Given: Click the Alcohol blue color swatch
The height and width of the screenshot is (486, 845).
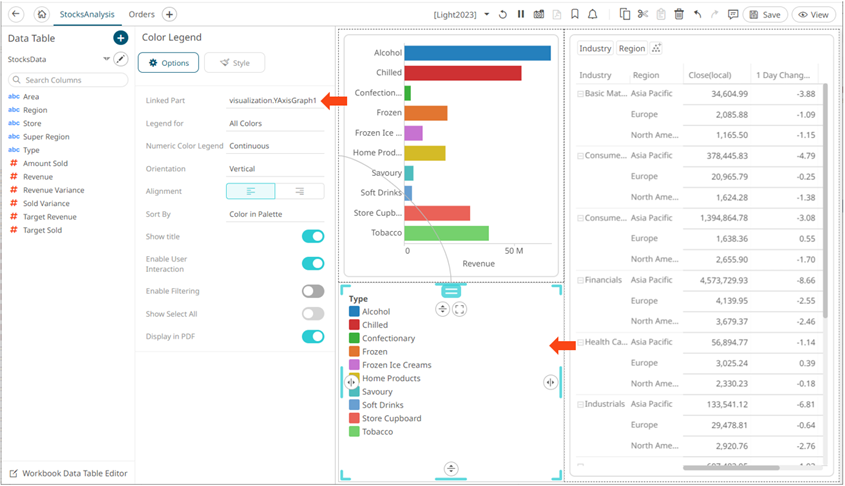Looking at the screenshot, I should 354,311.
